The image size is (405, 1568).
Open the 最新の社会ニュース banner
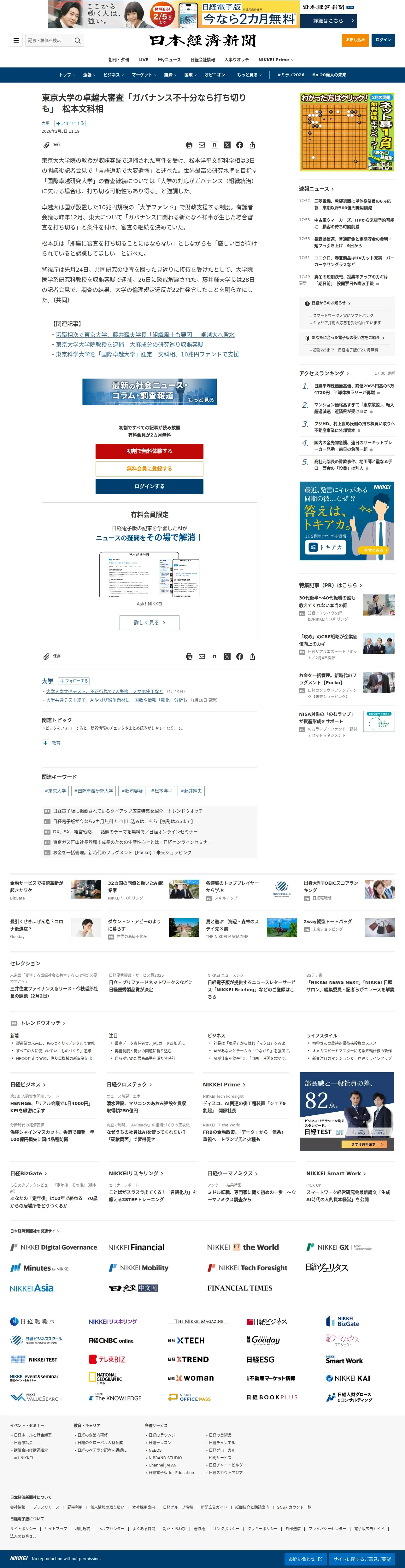[x=149, y=392]
